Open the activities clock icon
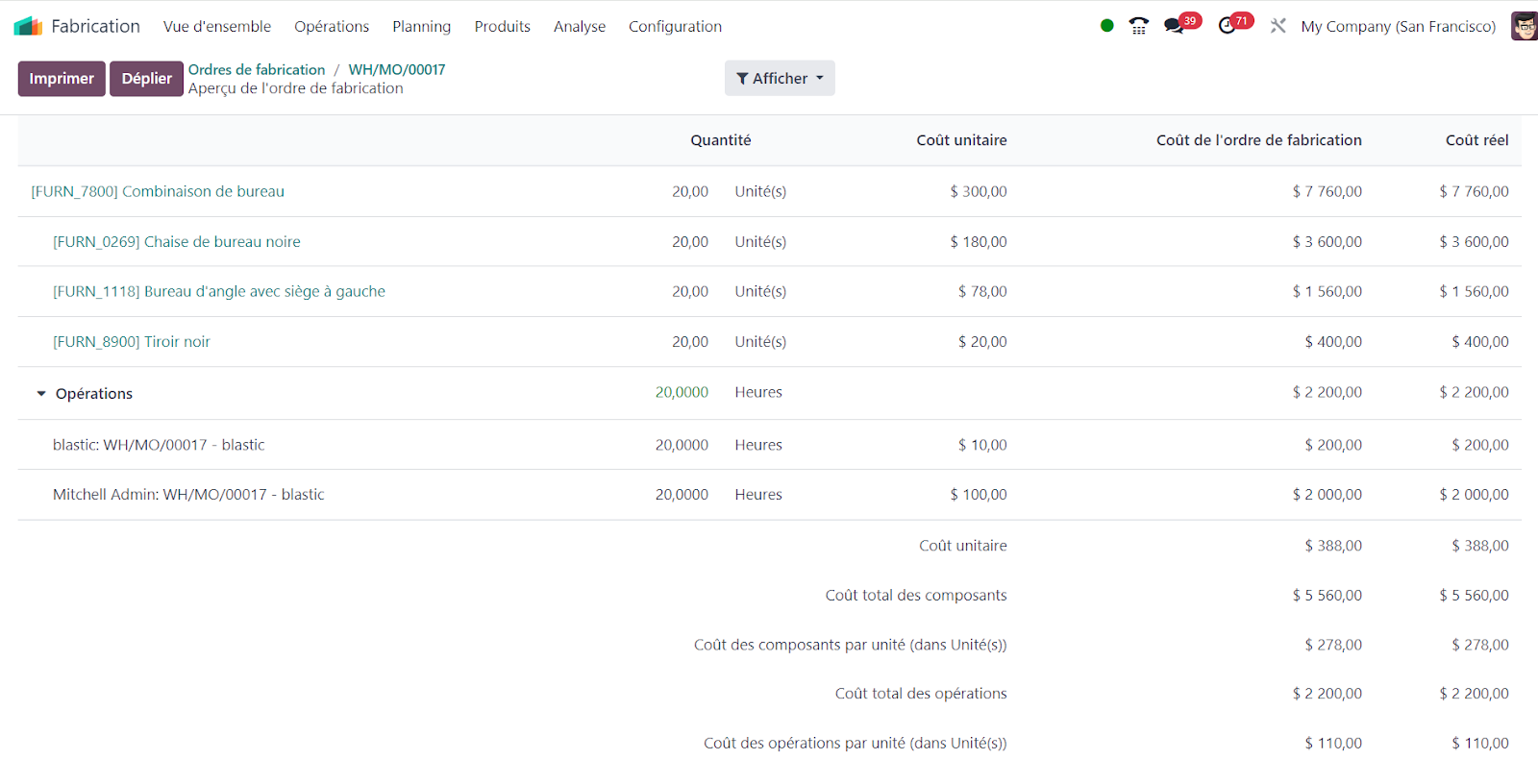This screenshot has width=1538, height=784. point(1227,26)
